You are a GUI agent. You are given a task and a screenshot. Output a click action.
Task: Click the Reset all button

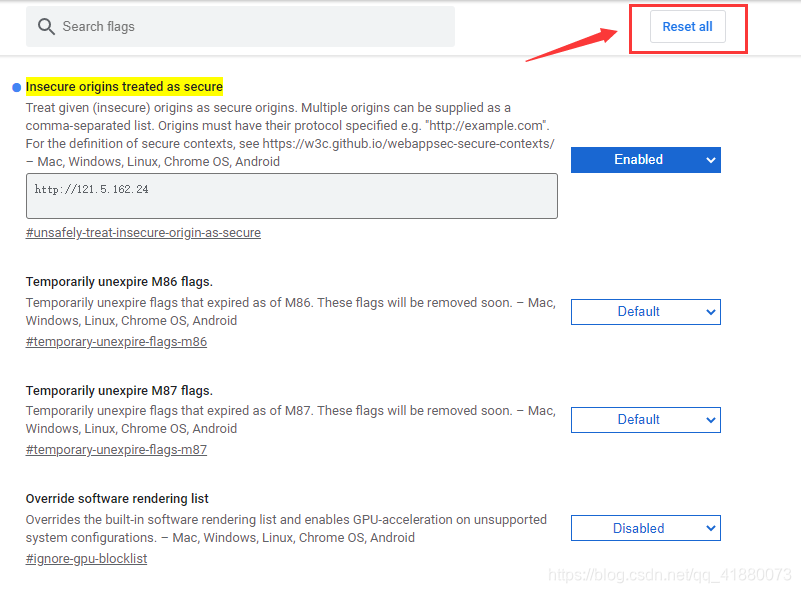click(x=688, y=27)
